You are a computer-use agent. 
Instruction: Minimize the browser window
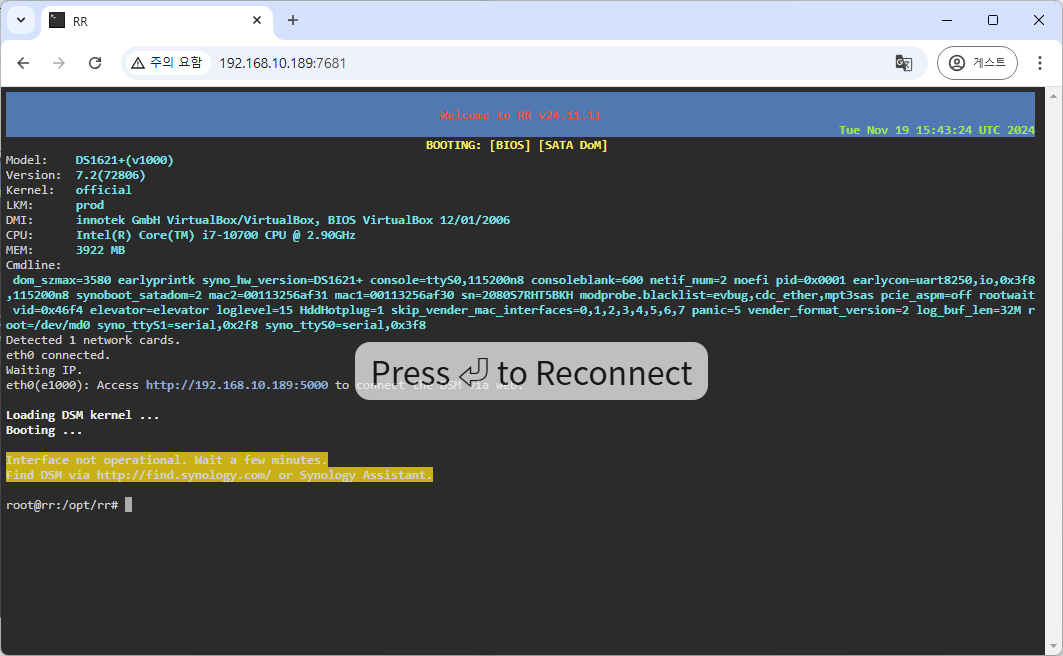tap(947, 20)
